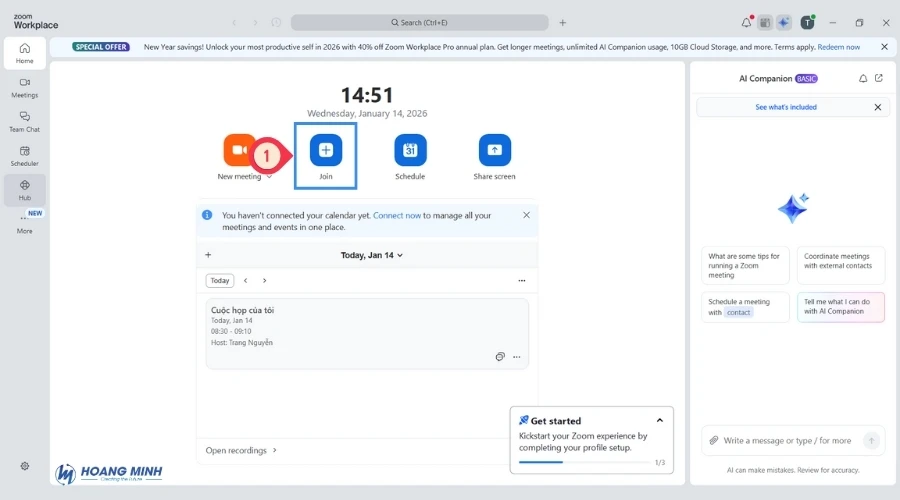Open the Scheduler sidebar item
900x500 pixels.
point(24,156)
